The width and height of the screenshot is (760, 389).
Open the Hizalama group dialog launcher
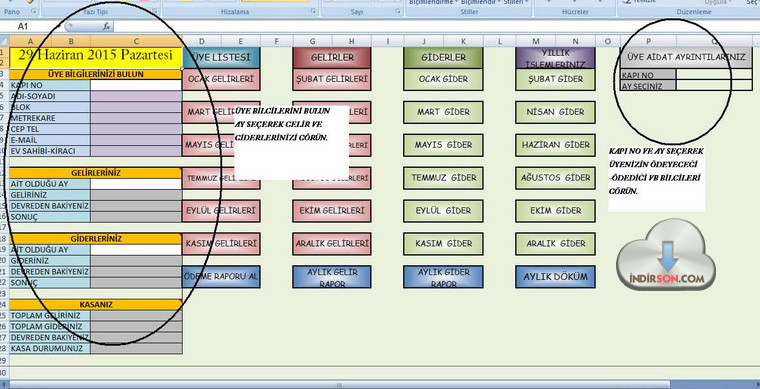click(314, 11)
